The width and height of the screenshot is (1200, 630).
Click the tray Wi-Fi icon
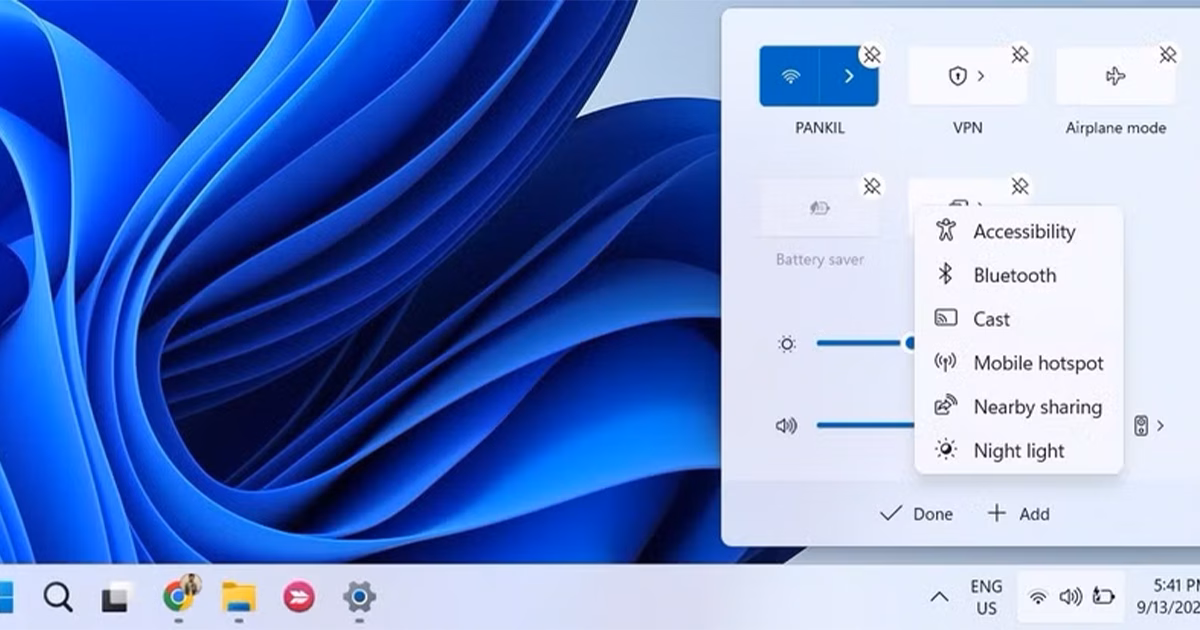tap(1038, 598)
